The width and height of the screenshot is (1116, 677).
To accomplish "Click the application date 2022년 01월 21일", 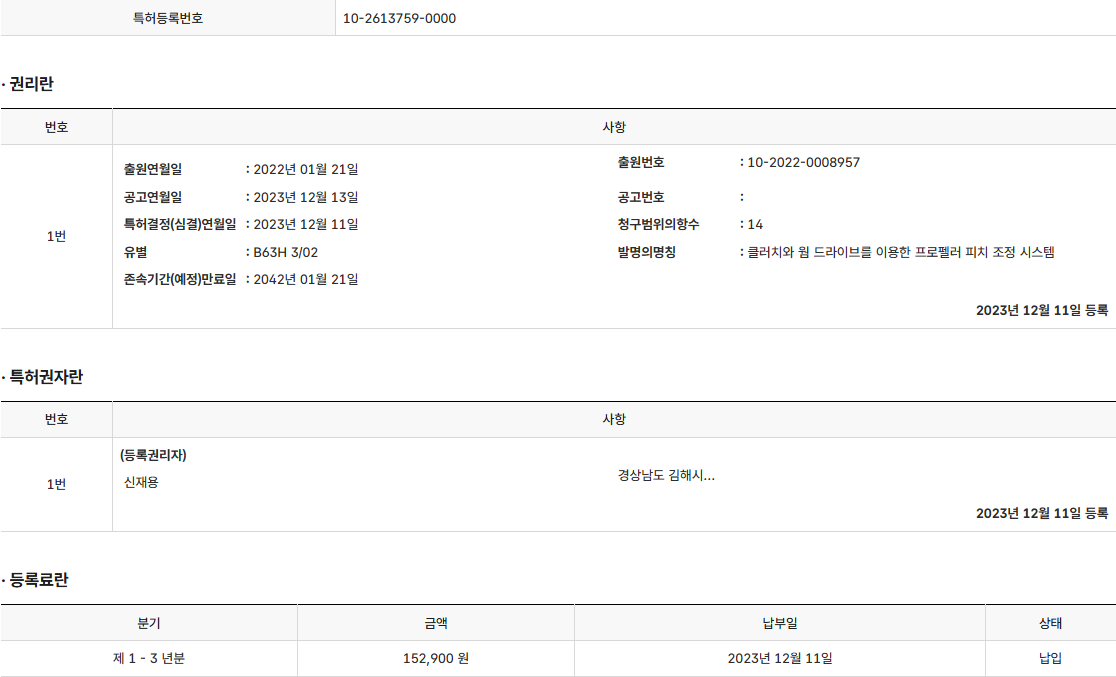I will [x=305, y=169].
